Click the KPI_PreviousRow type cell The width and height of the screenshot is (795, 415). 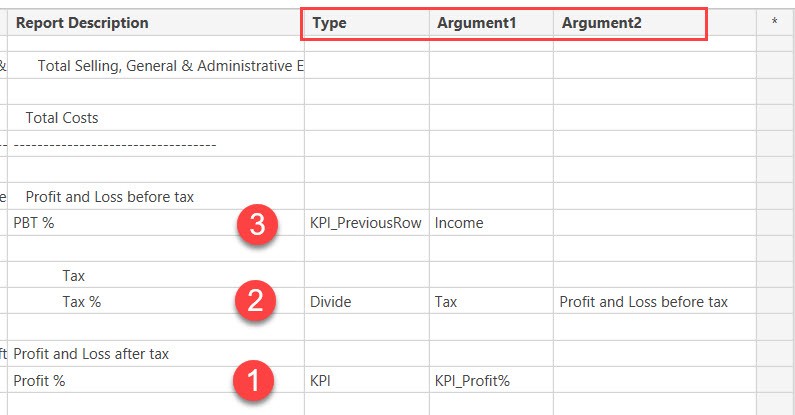(x=367, y=223)
